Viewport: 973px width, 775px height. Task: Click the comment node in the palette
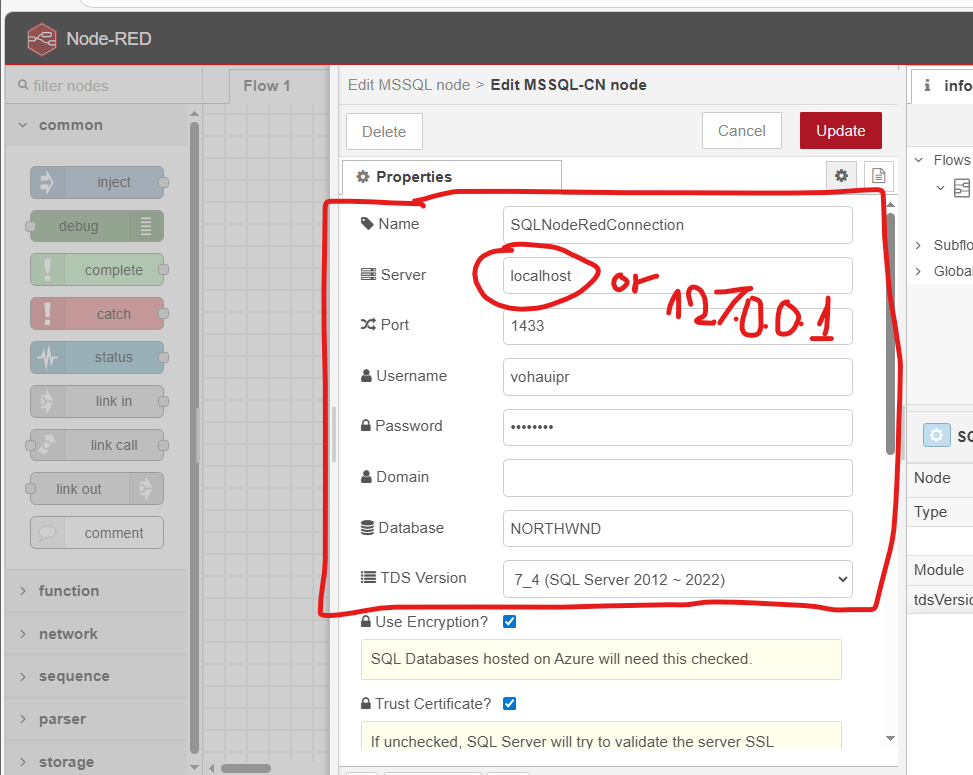[x=97, y=533]
